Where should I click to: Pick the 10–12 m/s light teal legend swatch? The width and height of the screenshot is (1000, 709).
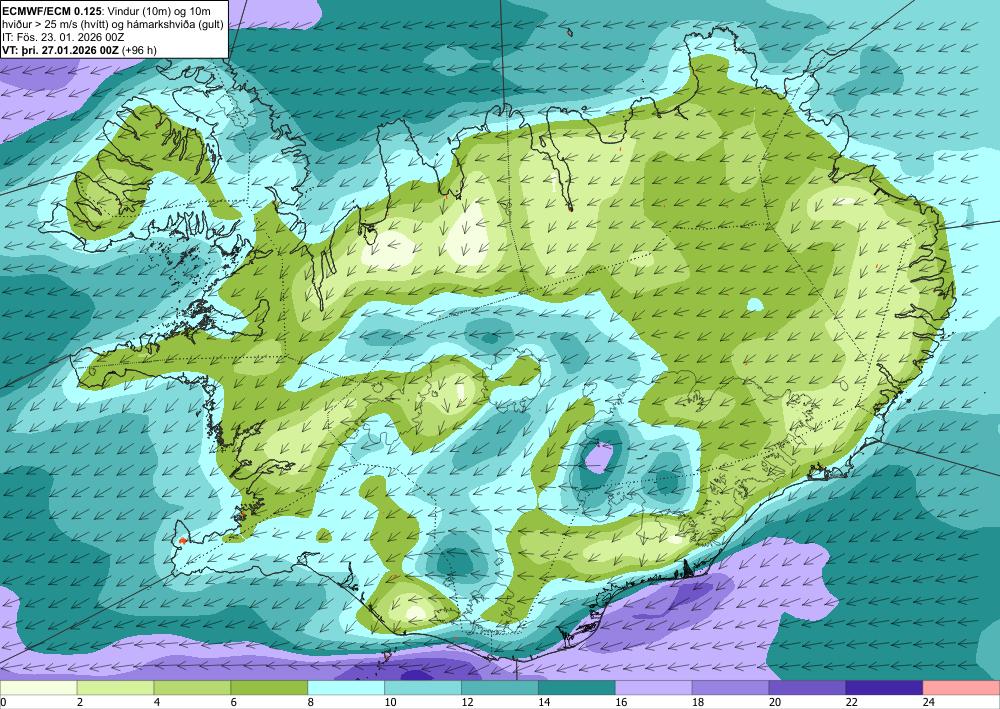(423, 688)
